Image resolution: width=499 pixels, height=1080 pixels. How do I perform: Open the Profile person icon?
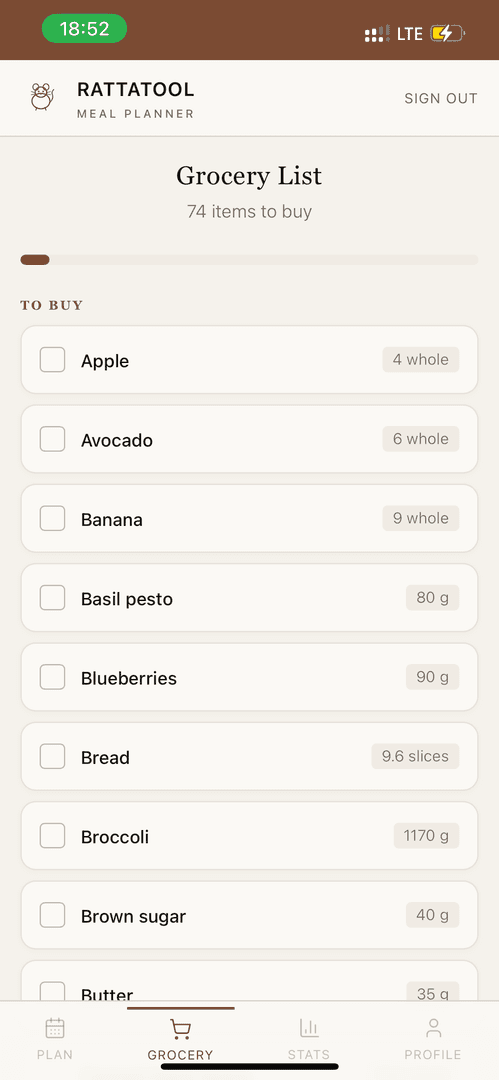click(x=433, y=1028)
